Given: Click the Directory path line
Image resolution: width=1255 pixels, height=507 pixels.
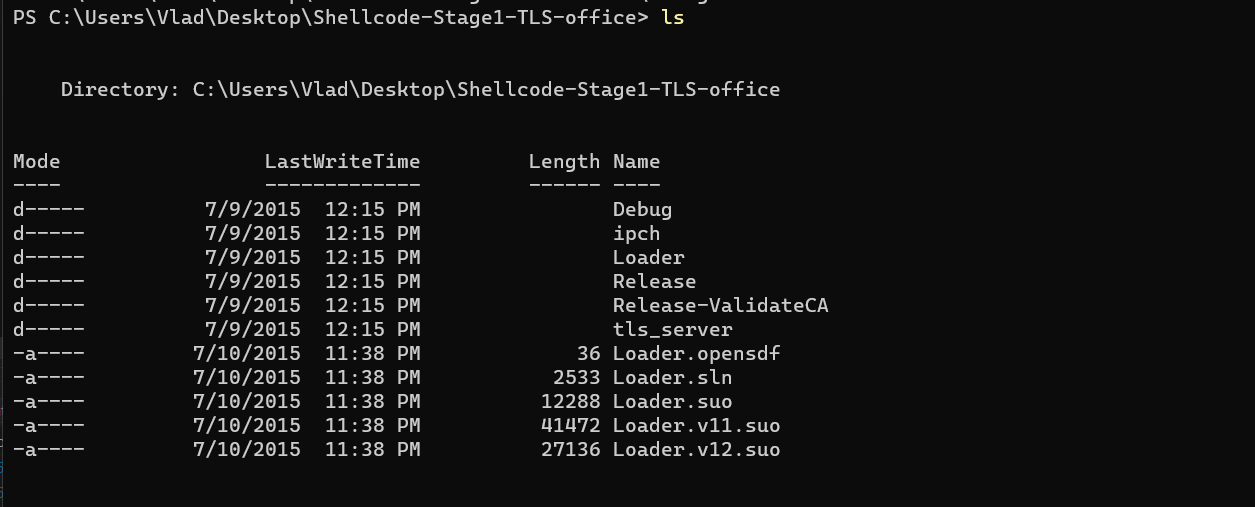Looking at the screenshot, I should click(420, 90).
